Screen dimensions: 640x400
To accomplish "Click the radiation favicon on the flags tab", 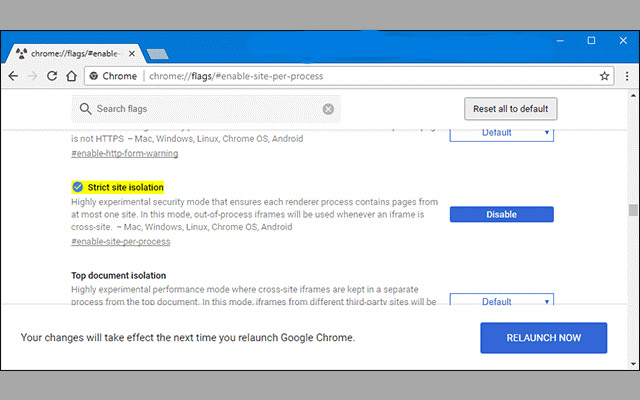I will (21, 53).
